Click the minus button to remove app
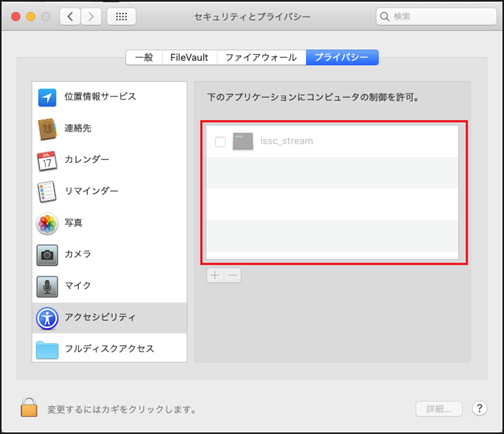Screen dimensions: 504x434 [x=233, y=275]
